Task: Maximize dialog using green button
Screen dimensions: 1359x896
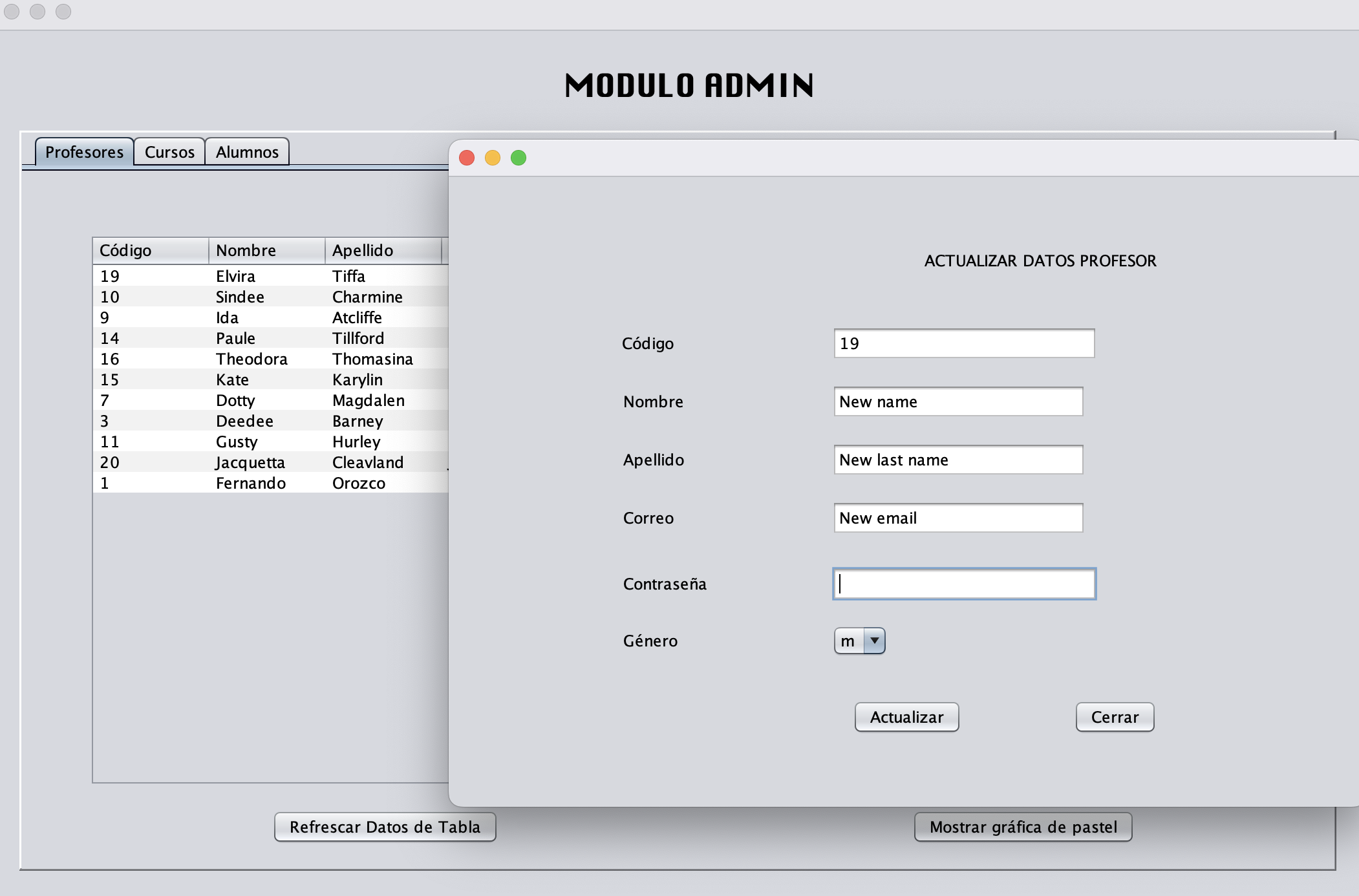Action: [x=519, y=158]
